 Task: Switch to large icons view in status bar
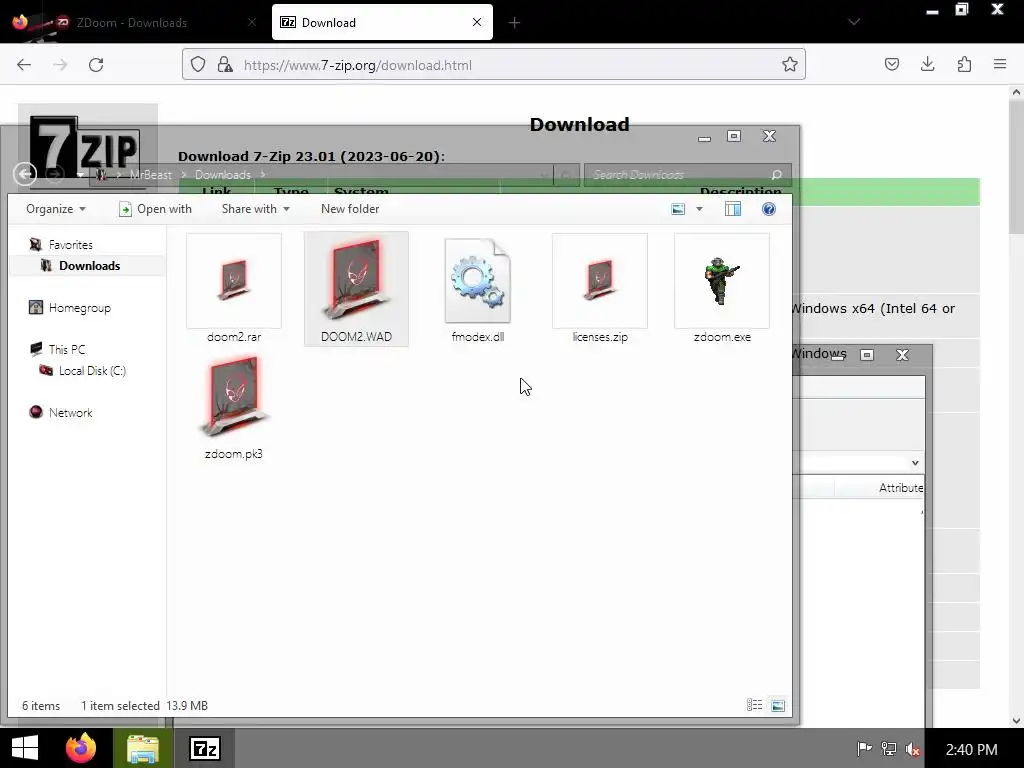click(778, 705)
